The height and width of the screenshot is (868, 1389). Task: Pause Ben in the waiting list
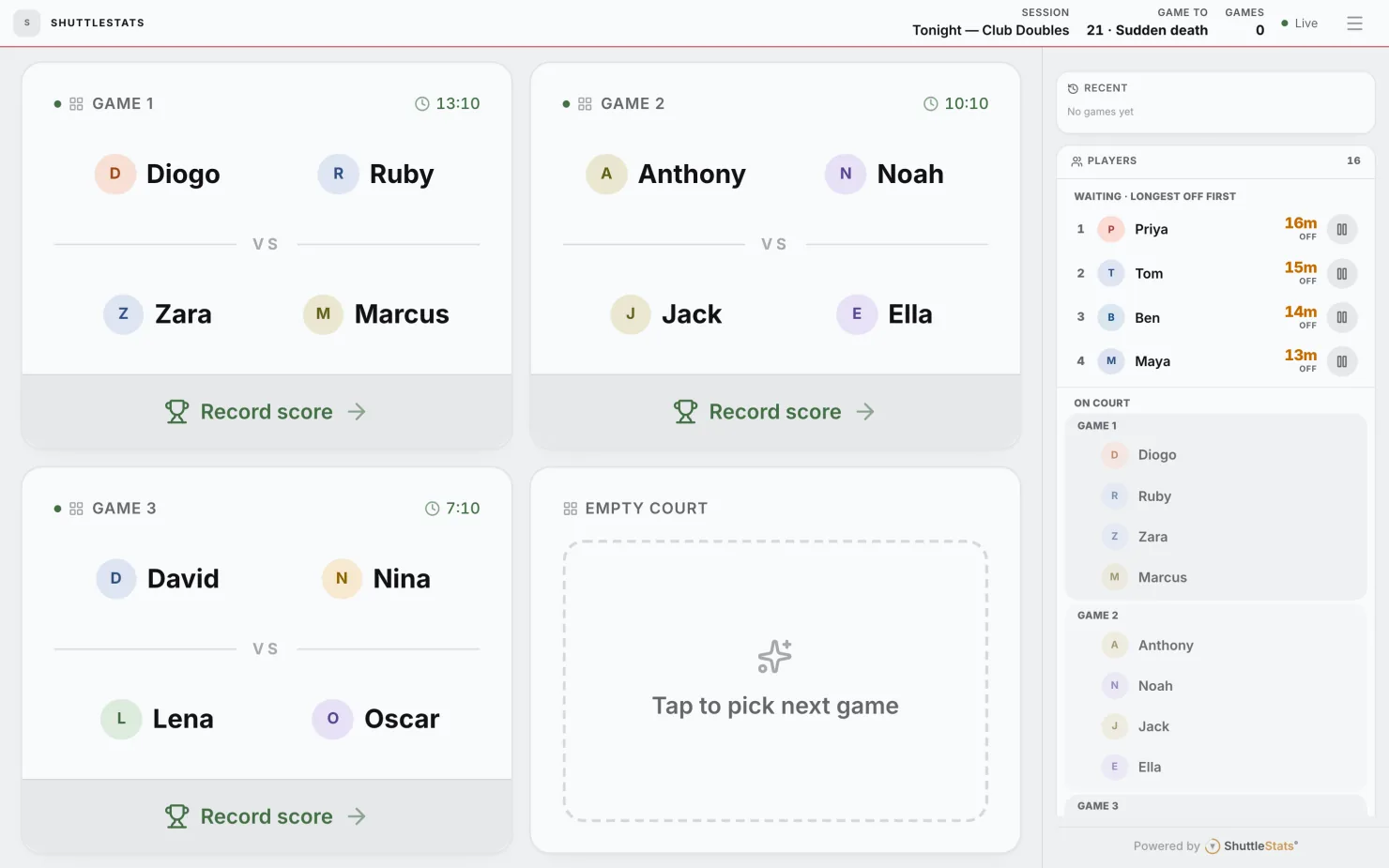tap(1342, 317)
